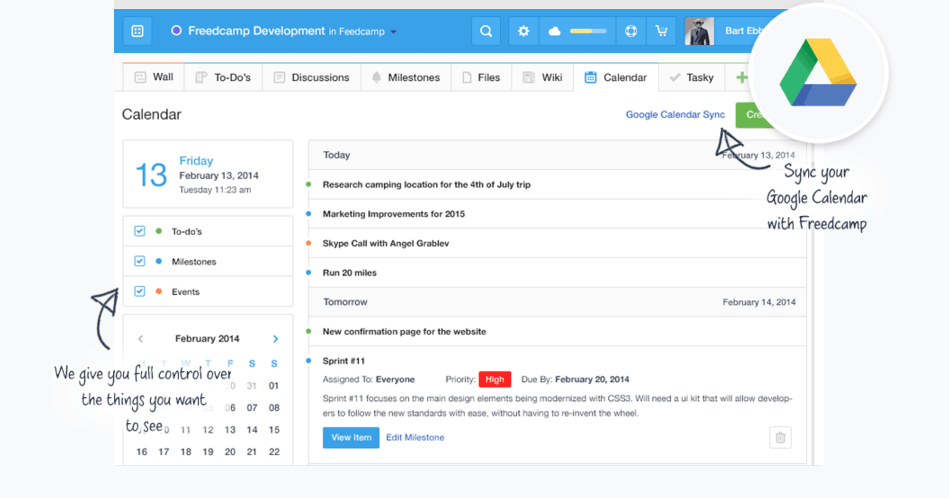The width and height of the screenshot is (949, 498).
Task: Open 'Skype Call with Angel Grablev' event
Action: click(x=386, y=243)
